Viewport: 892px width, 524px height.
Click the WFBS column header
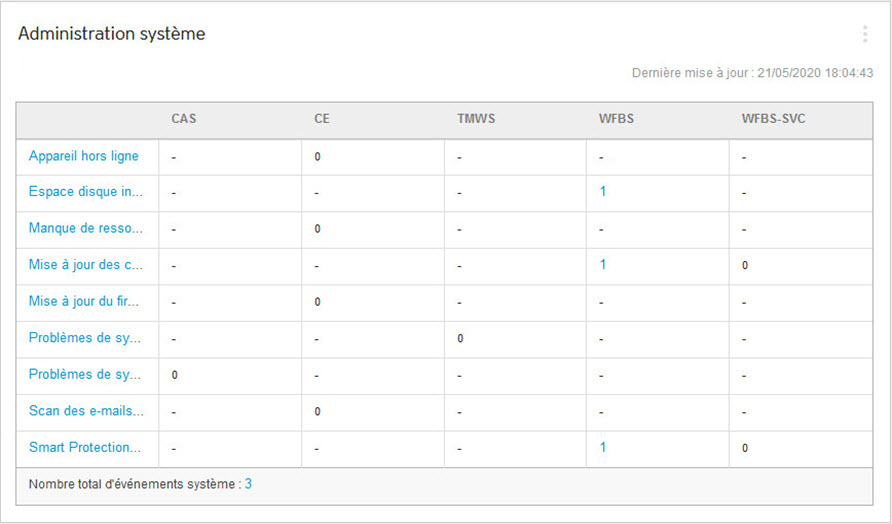point(616,119)
